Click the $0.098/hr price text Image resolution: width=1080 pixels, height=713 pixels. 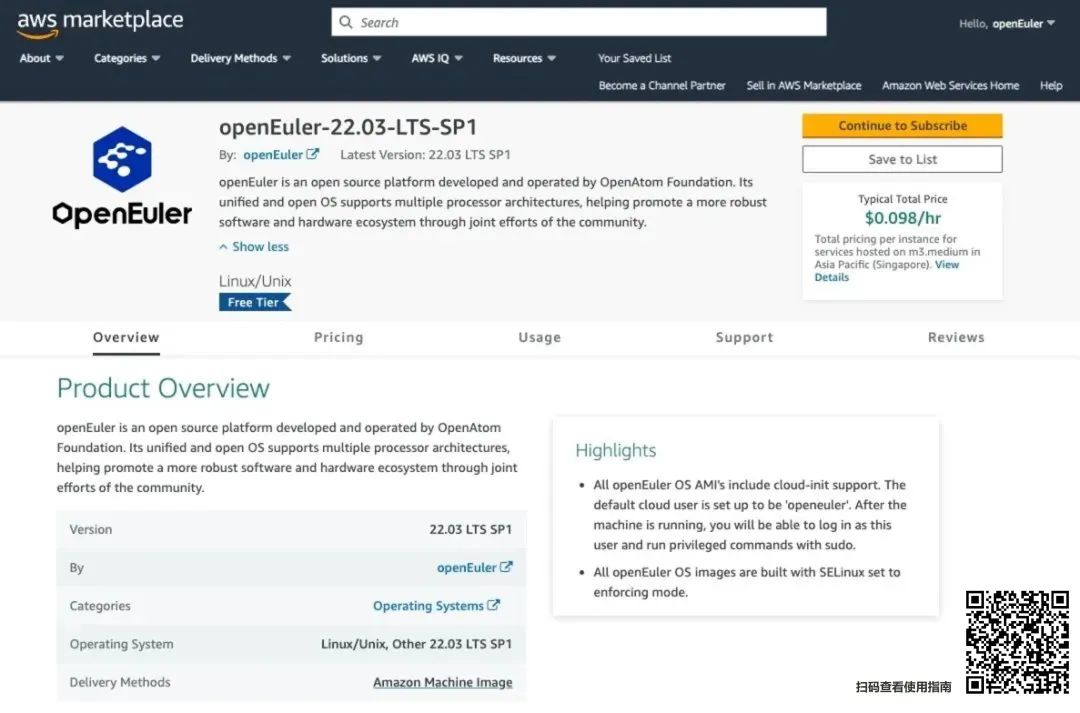pyautogui.click(x=902, y=218)
